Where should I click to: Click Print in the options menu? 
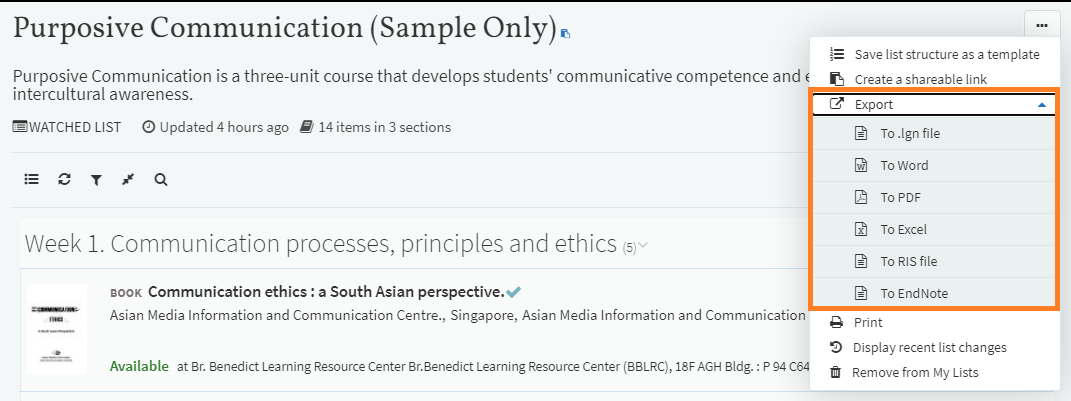[x=868, y=323]
